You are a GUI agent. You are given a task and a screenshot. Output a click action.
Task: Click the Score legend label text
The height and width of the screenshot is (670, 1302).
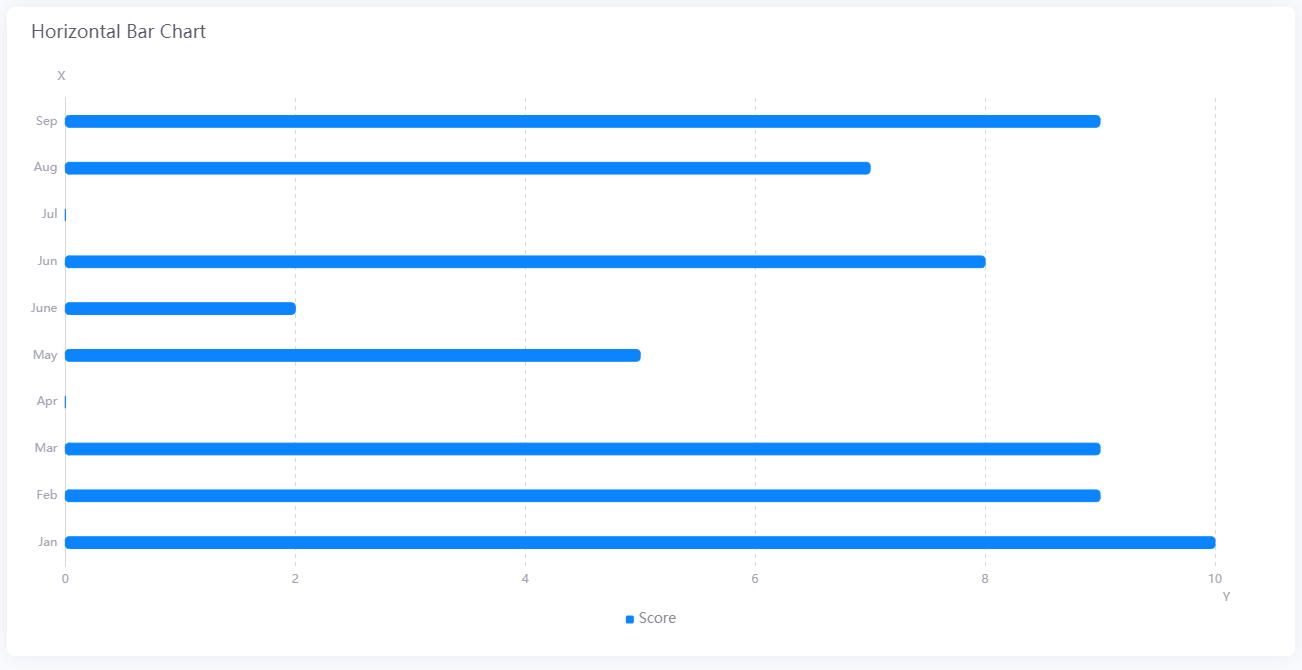(x=657, y=618)
